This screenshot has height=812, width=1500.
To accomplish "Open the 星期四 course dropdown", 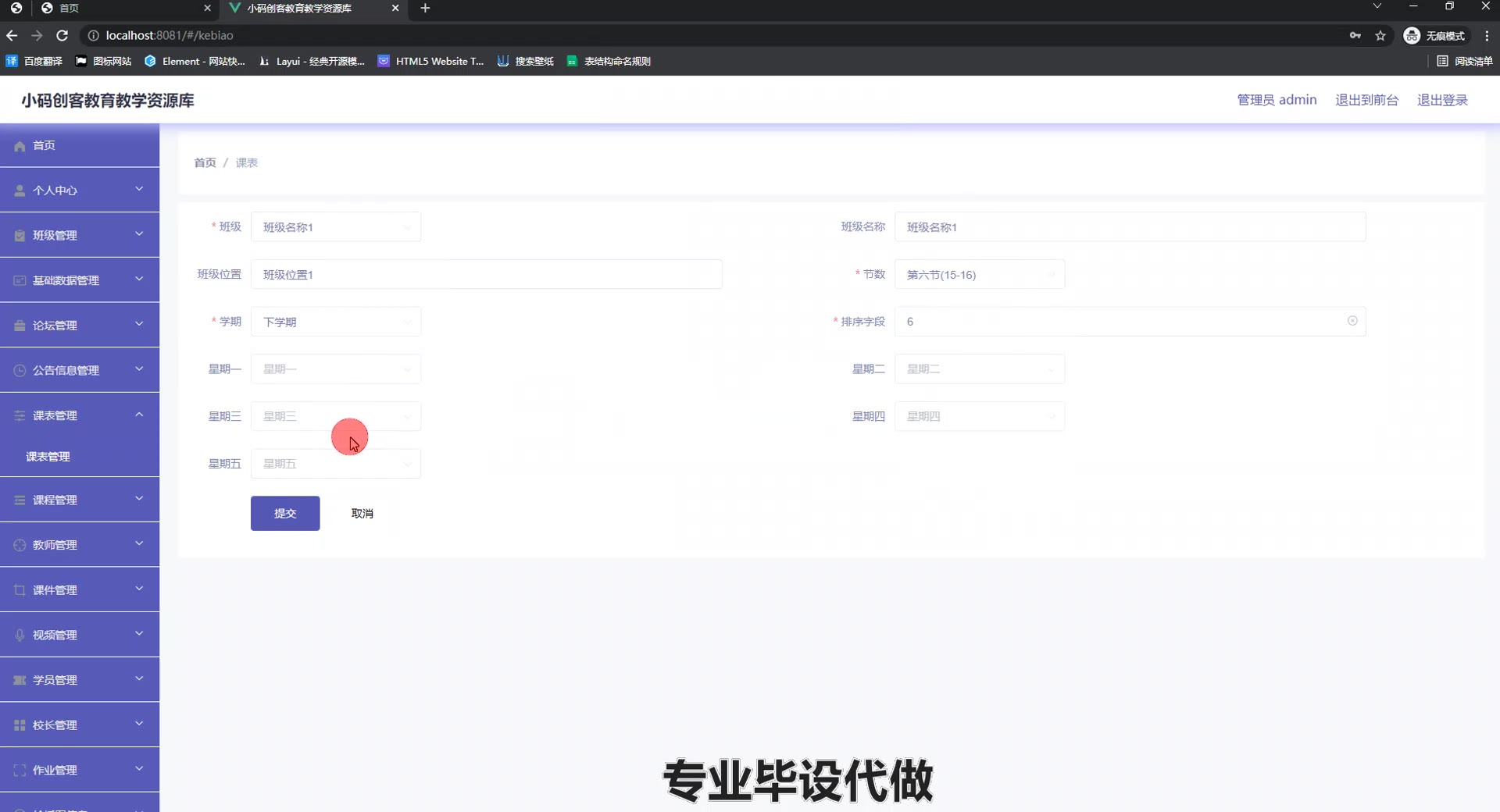I will tap(980, 417).
